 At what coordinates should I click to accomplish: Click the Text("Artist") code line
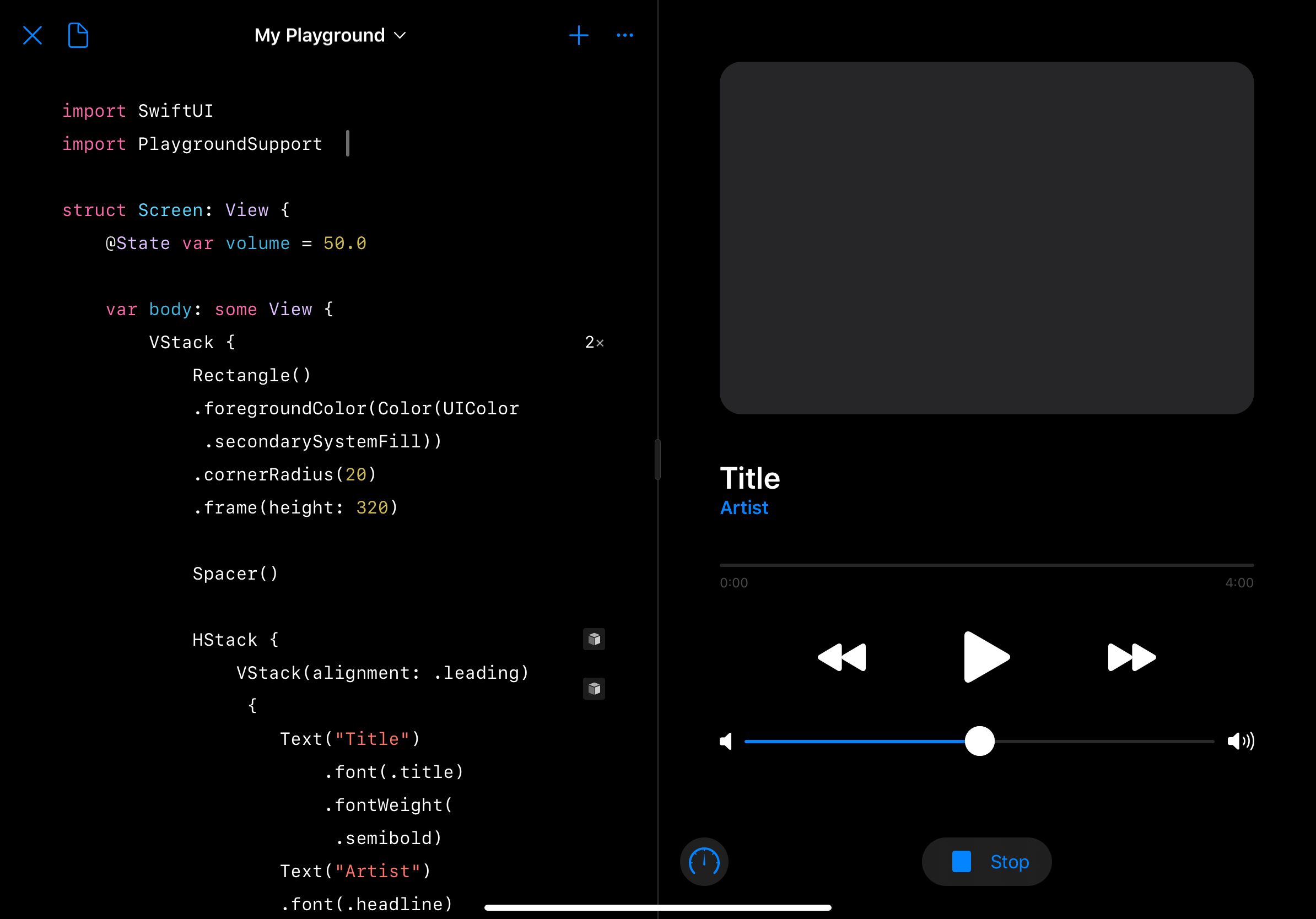click(x=355, y=871)
